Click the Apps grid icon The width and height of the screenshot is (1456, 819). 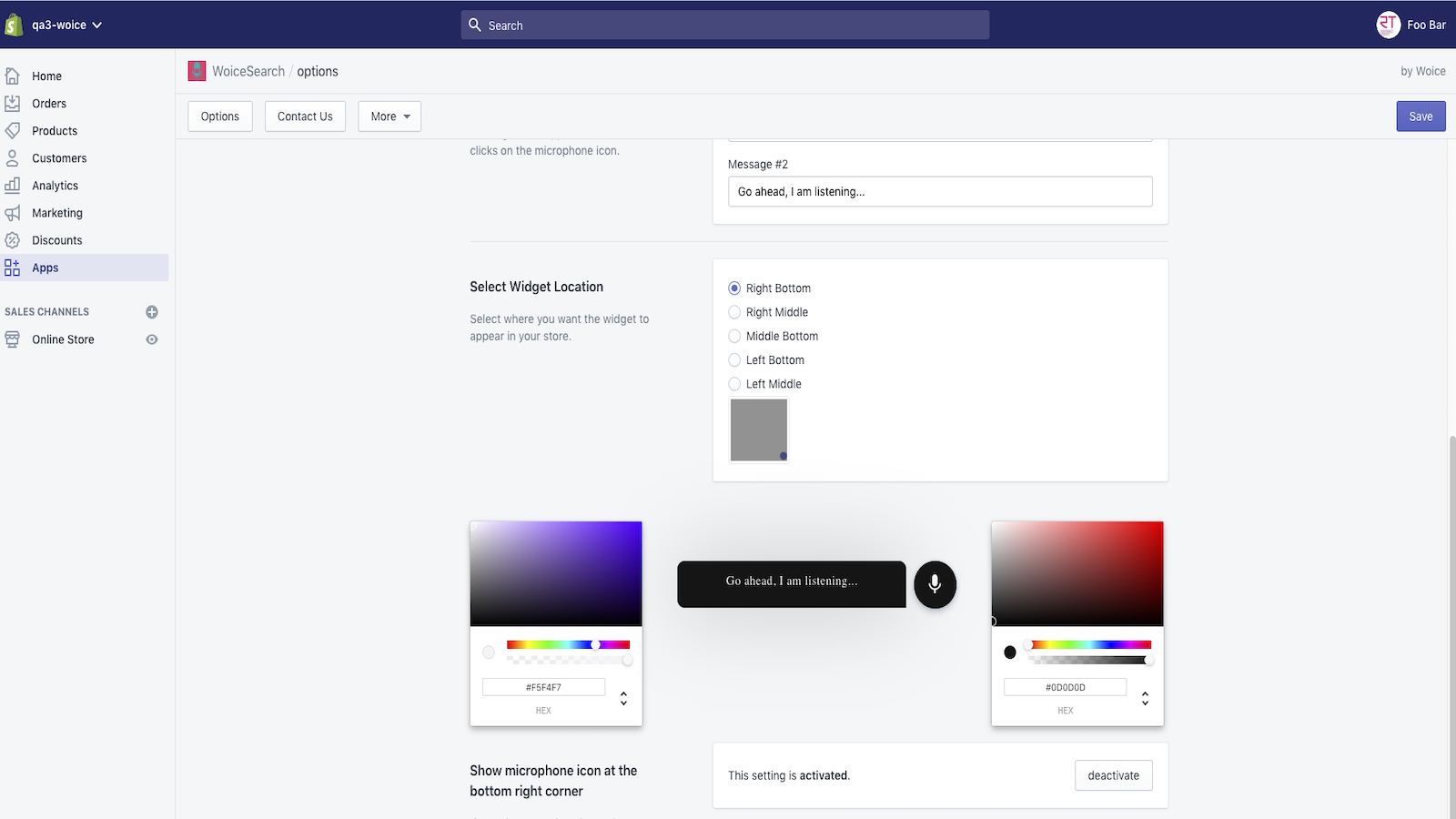coord(13,268)
